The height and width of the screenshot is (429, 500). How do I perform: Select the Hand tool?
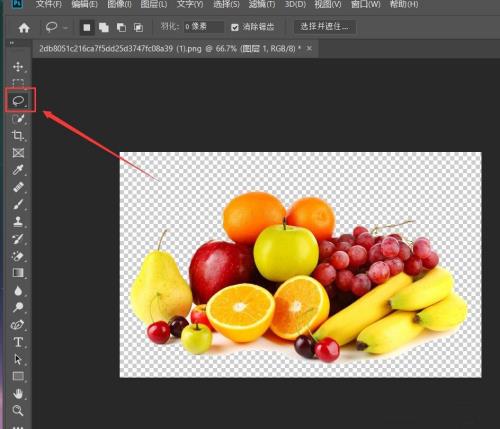(18, 394)
